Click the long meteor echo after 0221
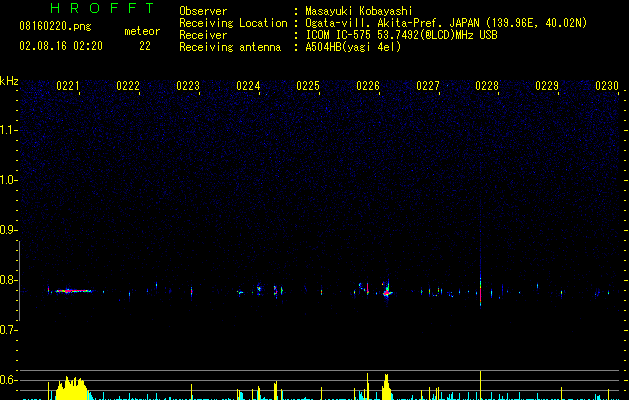This screenshot has width=629, height=400. click(73, 291)
